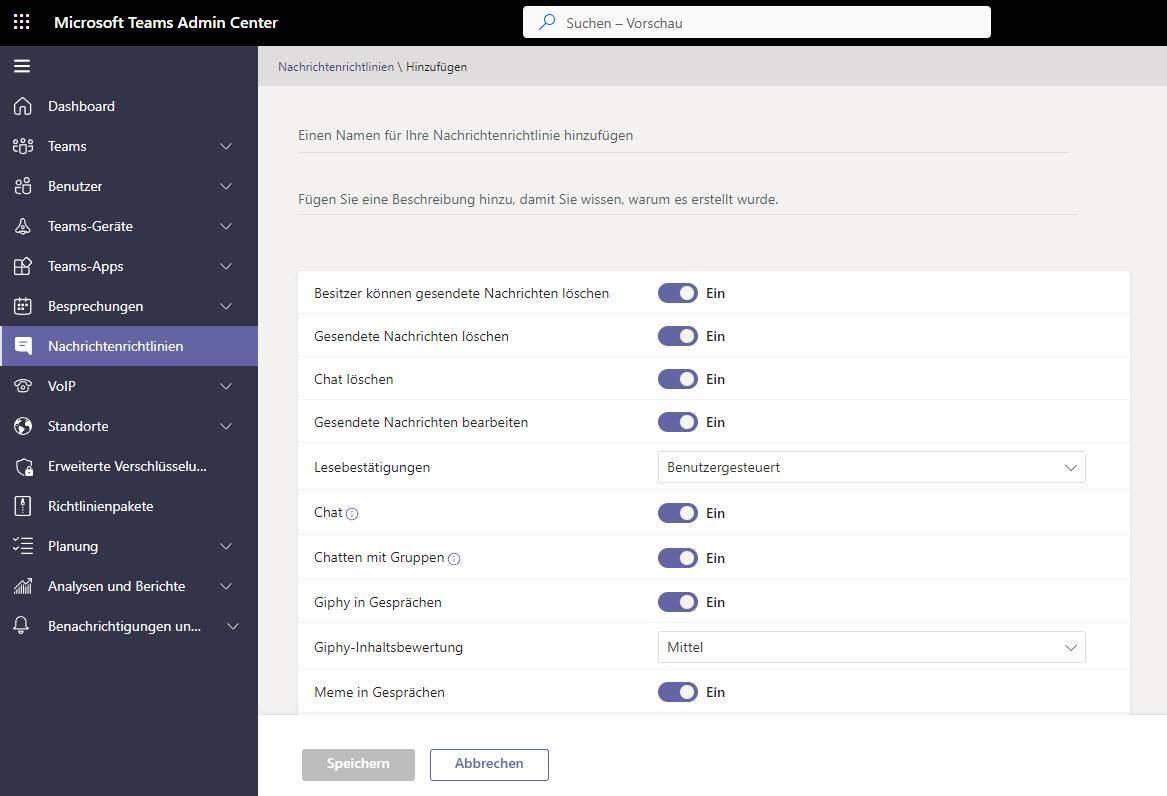The height and width of the screenshot is (796, 1167).
Task: Click the policy name input field
Action: click(682, 135)
